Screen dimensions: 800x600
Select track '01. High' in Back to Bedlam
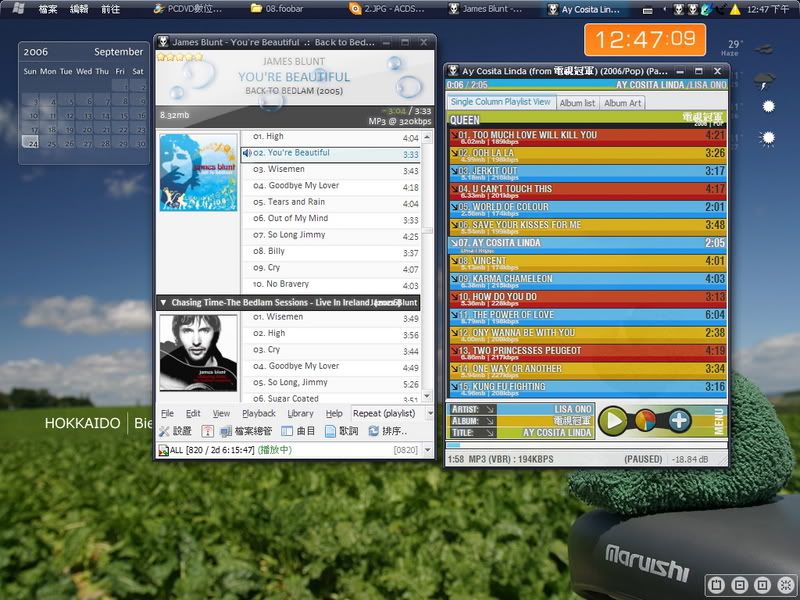(x=331, y=137)
